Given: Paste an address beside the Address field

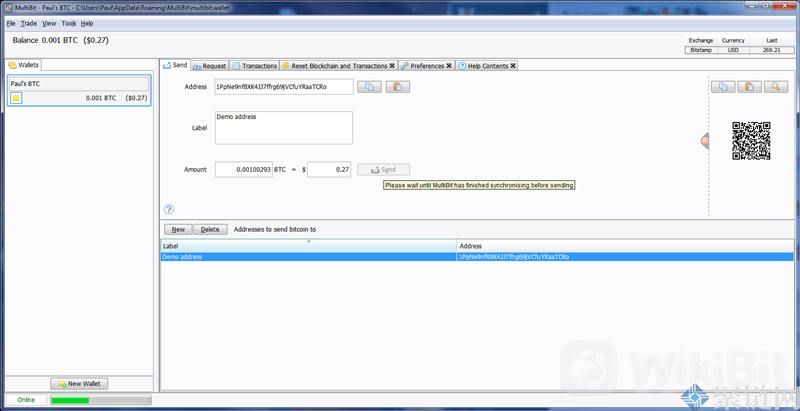Looking at the screenshot, I should pos(398,87).
